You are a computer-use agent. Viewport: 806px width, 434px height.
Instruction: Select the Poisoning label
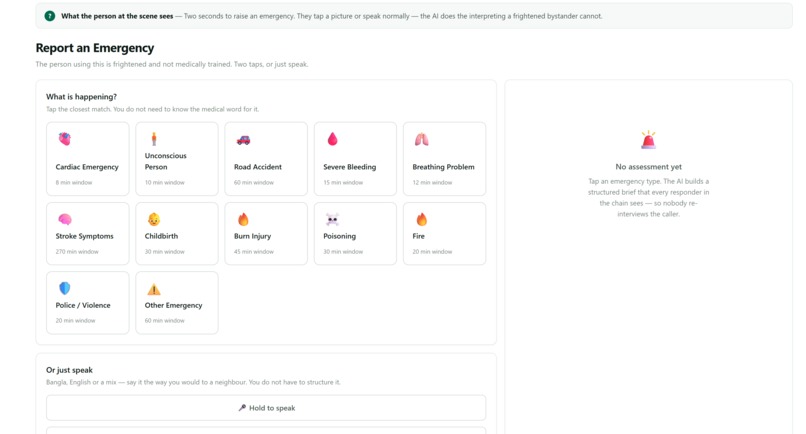click(x=339, y=236)
